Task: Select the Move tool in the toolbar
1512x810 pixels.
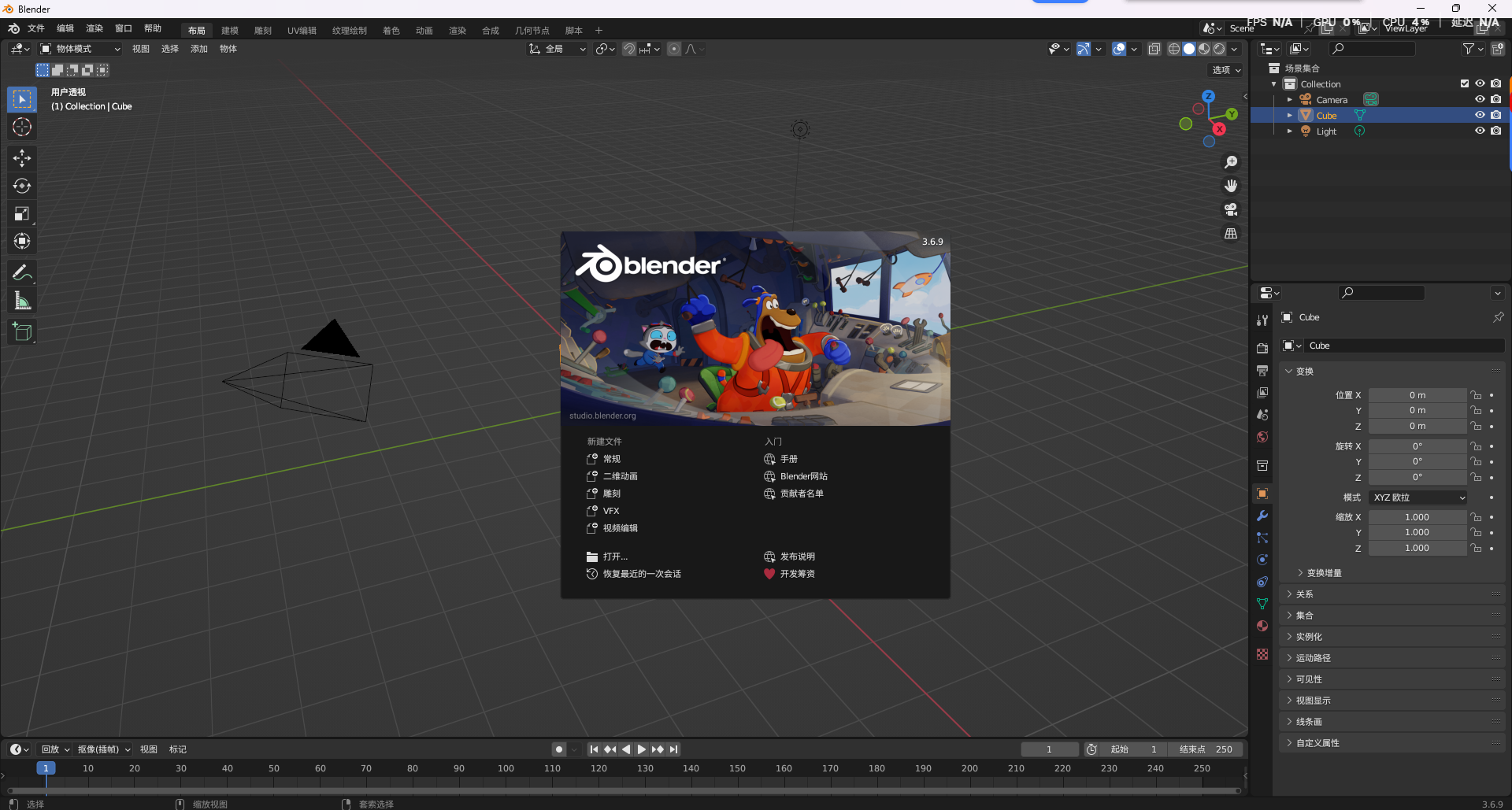Action: pyautogui.click(x=21, y=158)
